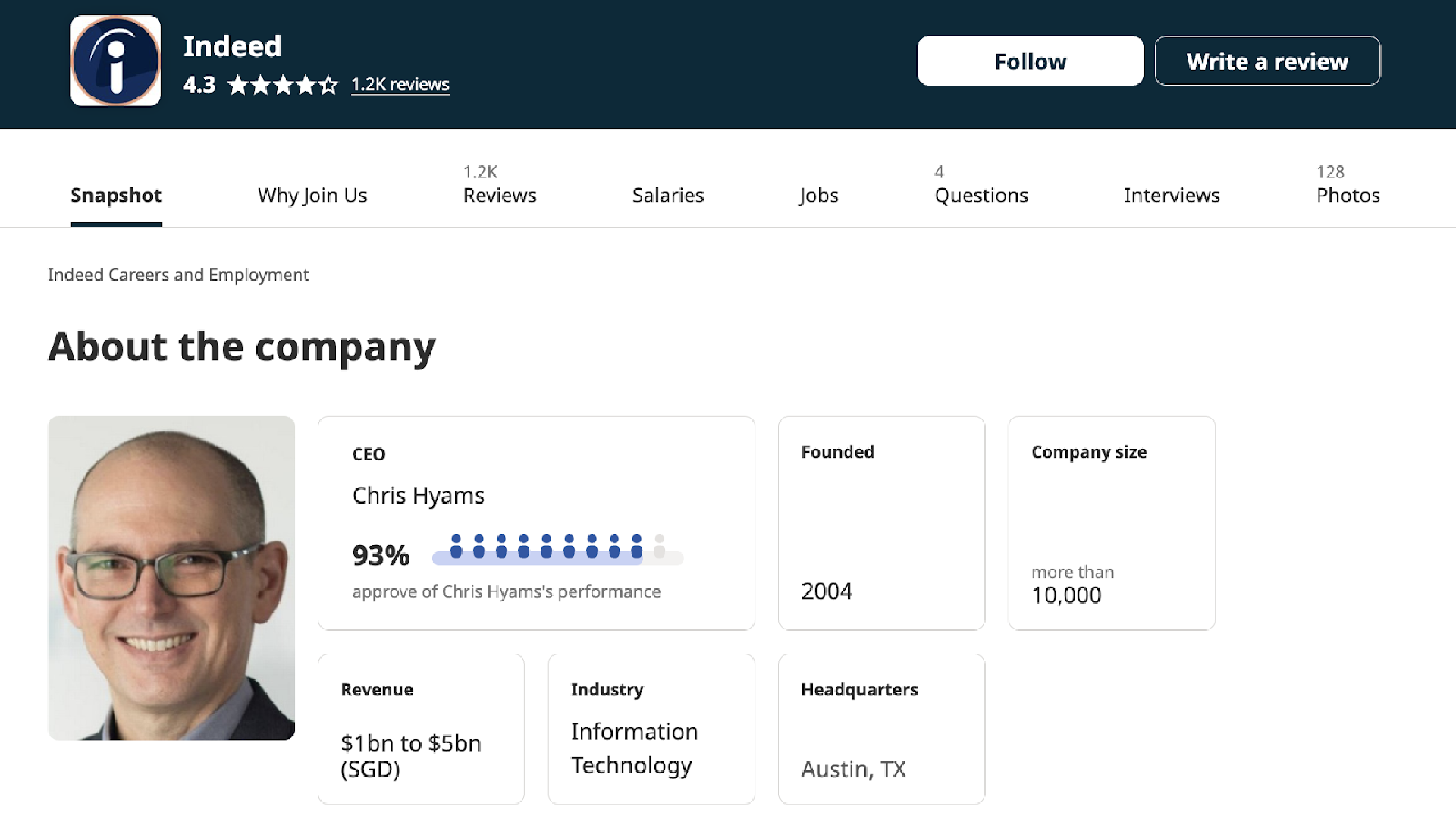Viewport: 1456px width, 819px height.
Task: Click the Indeed company logo icon
Action: pos(115,61)
